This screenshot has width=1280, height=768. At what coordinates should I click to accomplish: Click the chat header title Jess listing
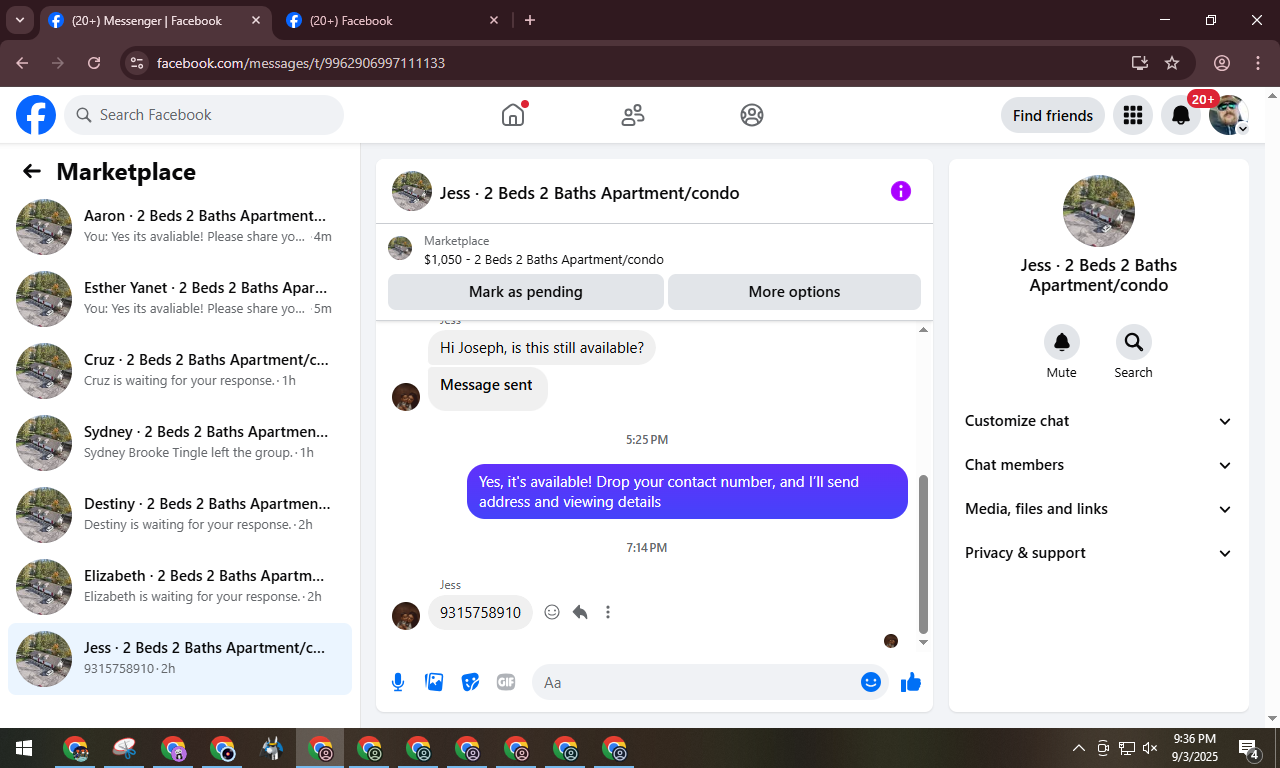coord(590,193)
